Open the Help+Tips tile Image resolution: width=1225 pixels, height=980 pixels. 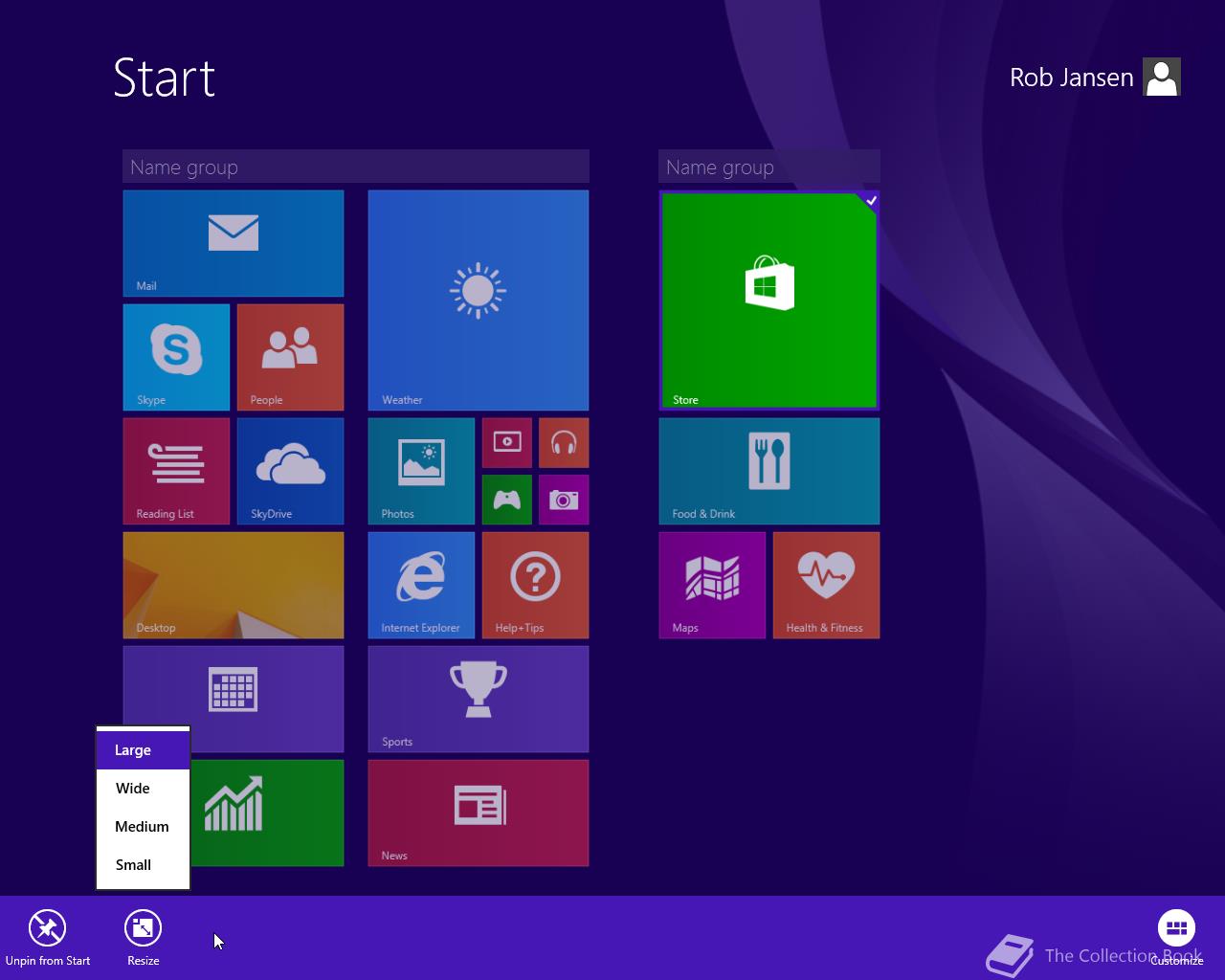click(535, 585)
